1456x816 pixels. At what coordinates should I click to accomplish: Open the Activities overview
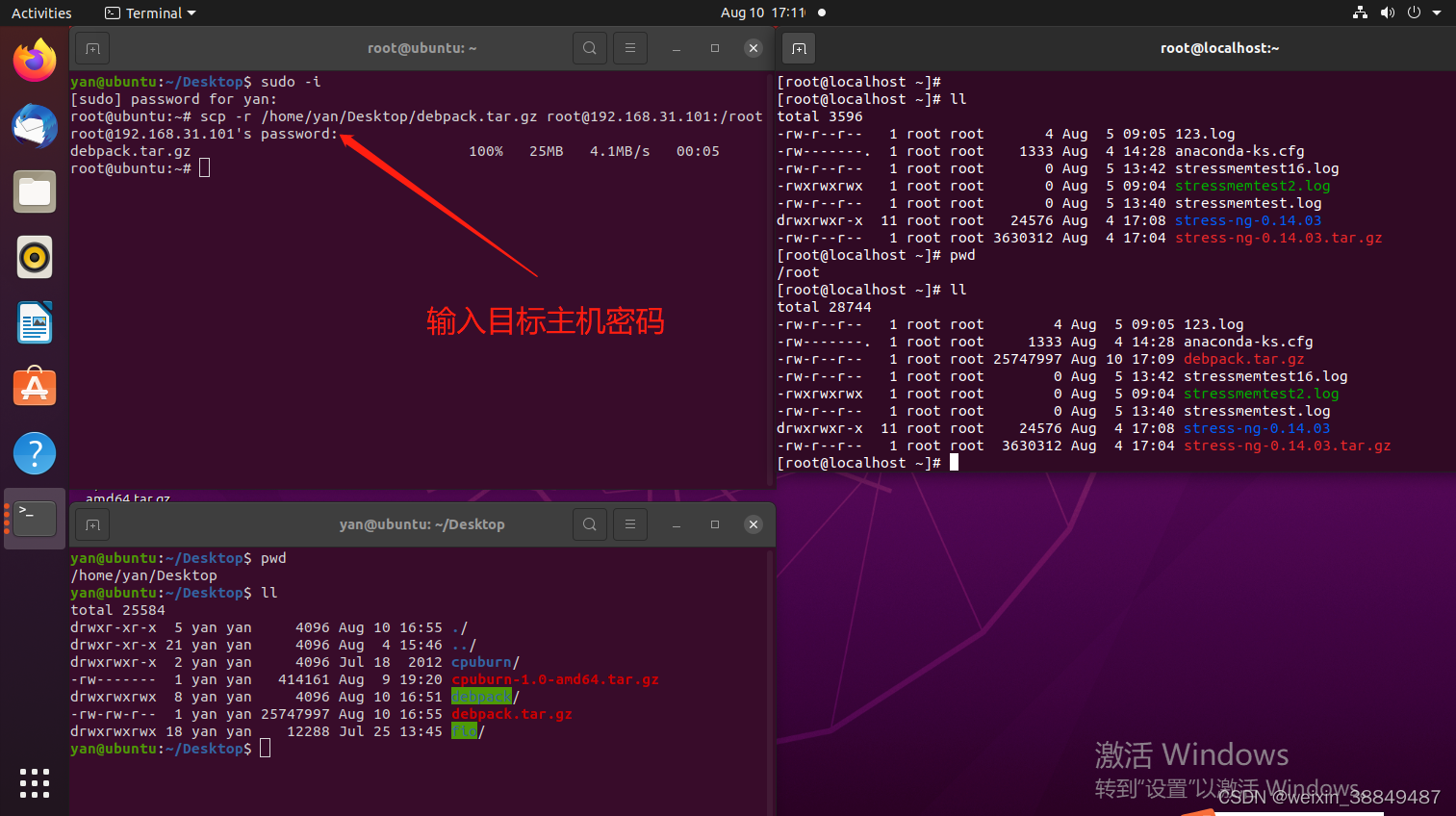click(x=41, y=13)
